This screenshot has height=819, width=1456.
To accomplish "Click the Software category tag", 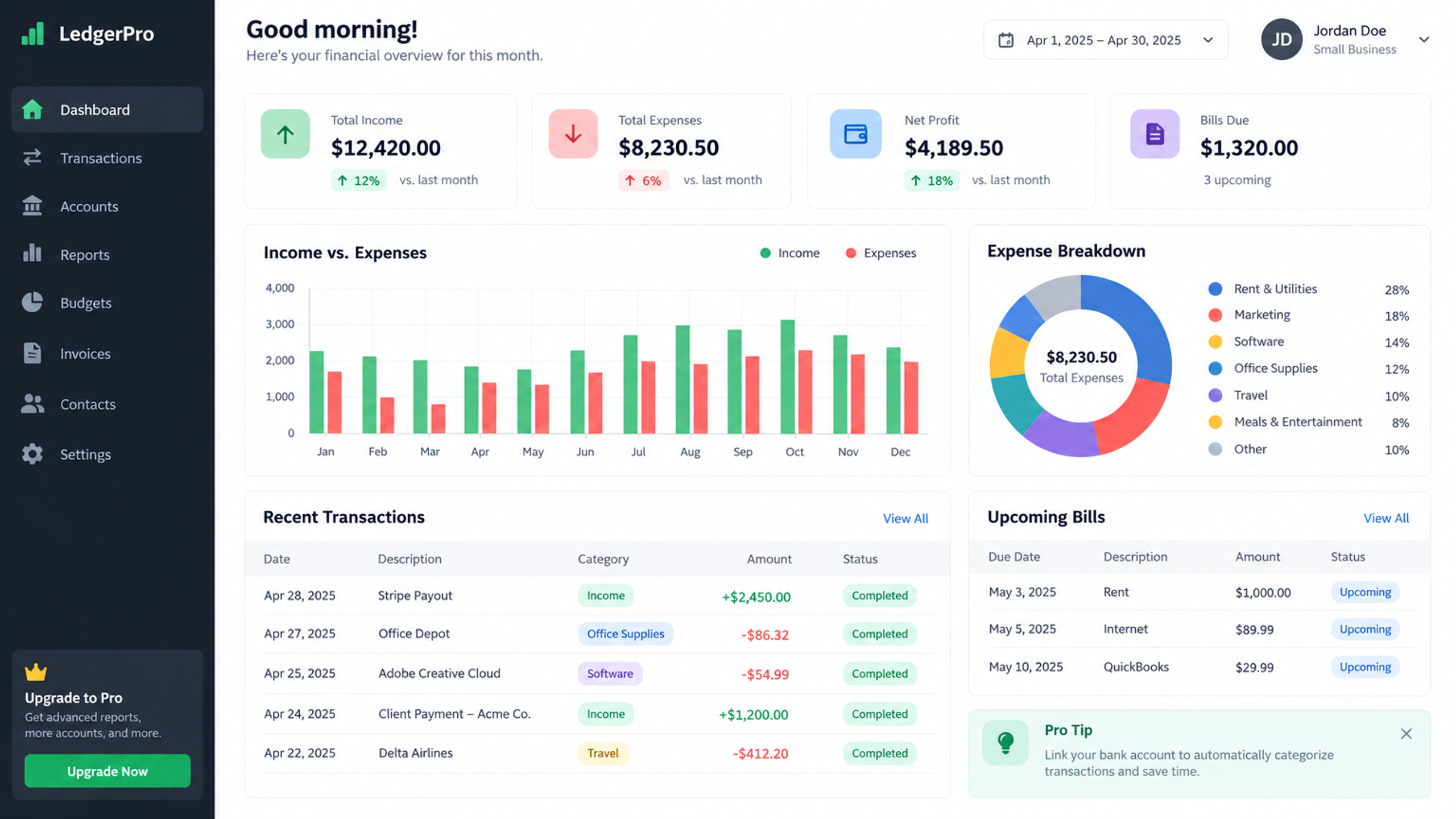I will pyautogui.click(x=610, y=673).
